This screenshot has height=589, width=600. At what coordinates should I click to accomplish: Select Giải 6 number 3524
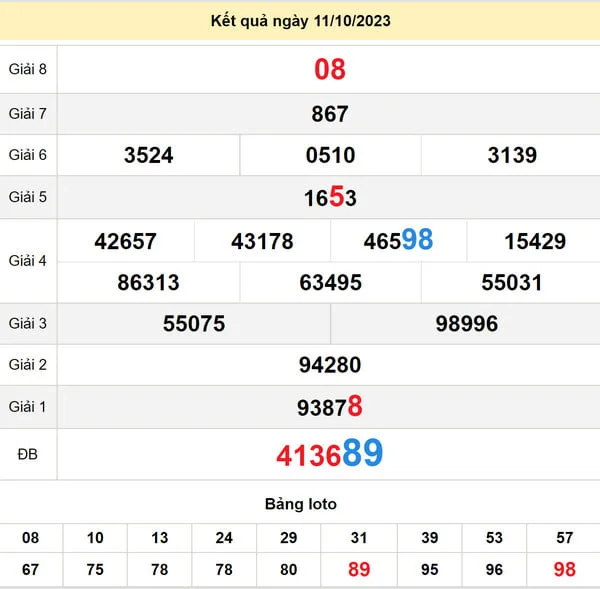pos(149,155)
